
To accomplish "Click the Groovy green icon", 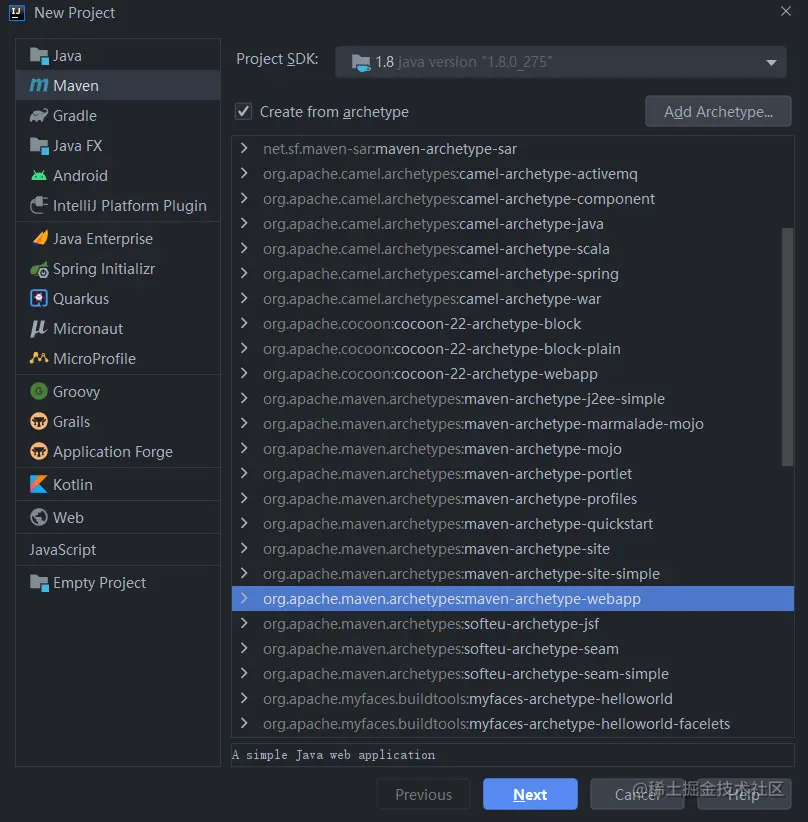I will click(x=39, y=391).
